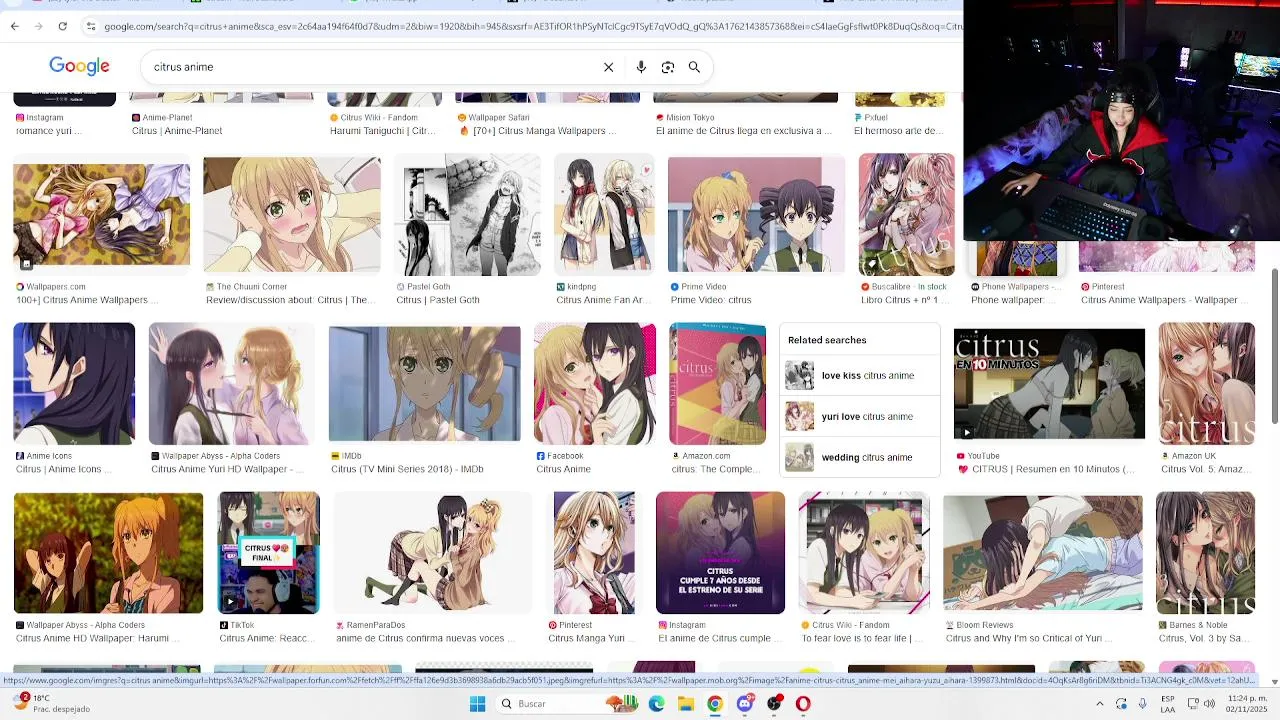Open the Facebook Citrus Anime image
This screenshot has width=1280, height=720.
(x=594, y=383)
